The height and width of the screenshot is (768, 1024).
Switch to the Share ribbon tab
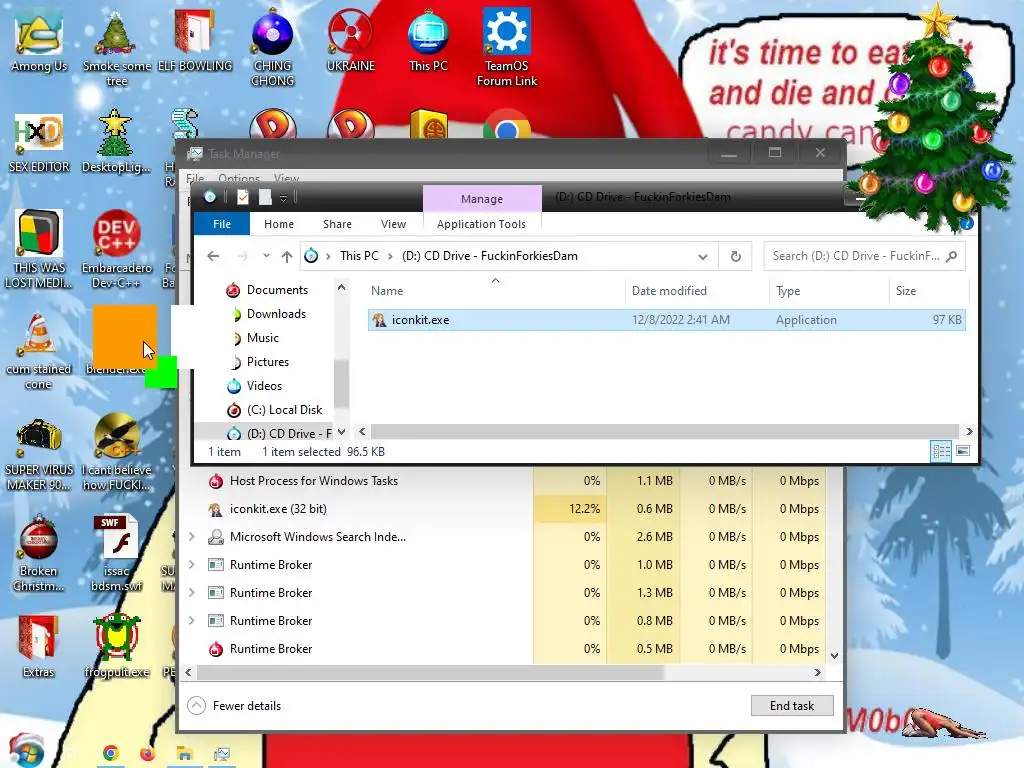pos(337,224)
